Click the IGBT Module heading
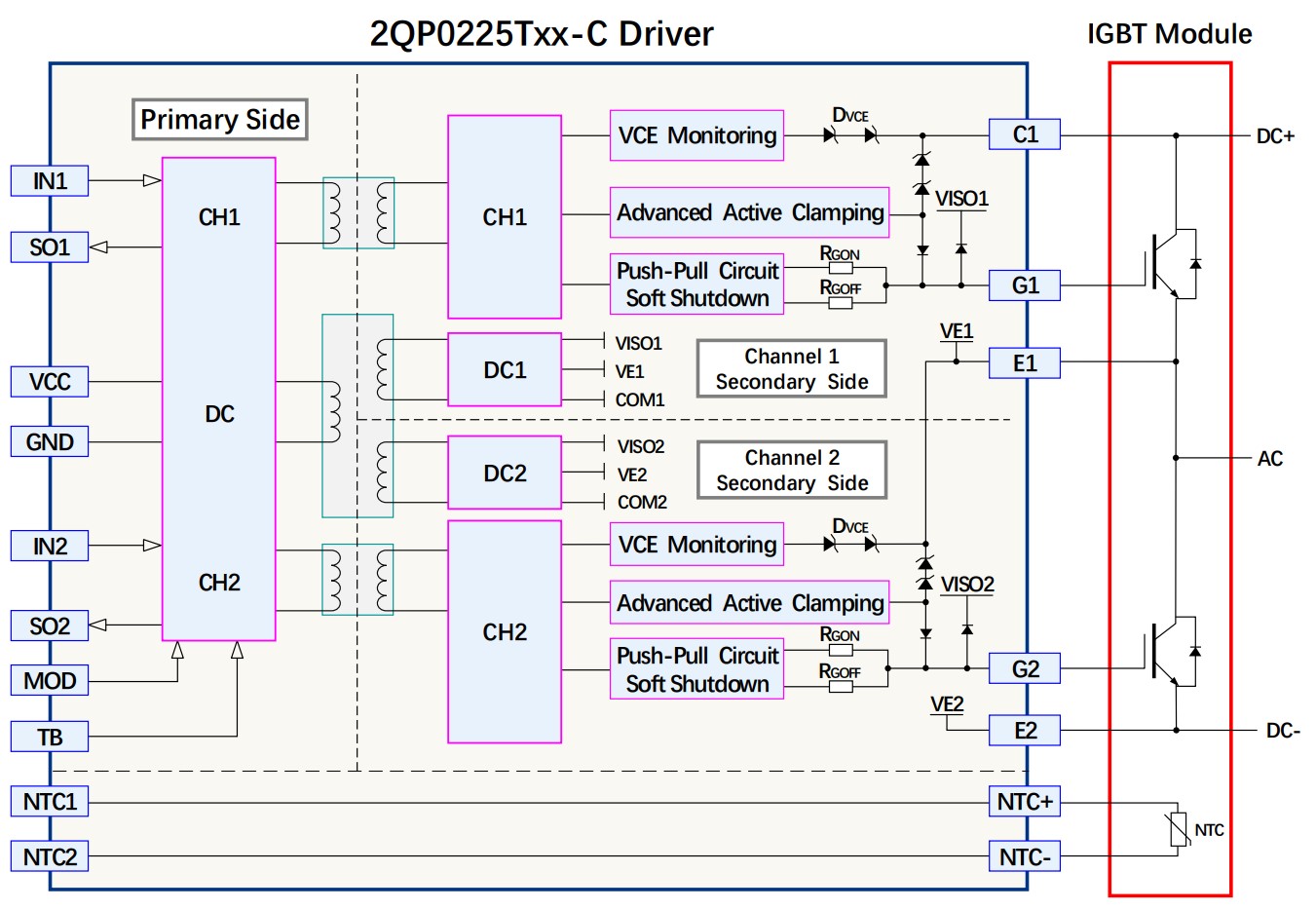Viewport: 1316px width, 910px height. click(x=1169, y=34)
